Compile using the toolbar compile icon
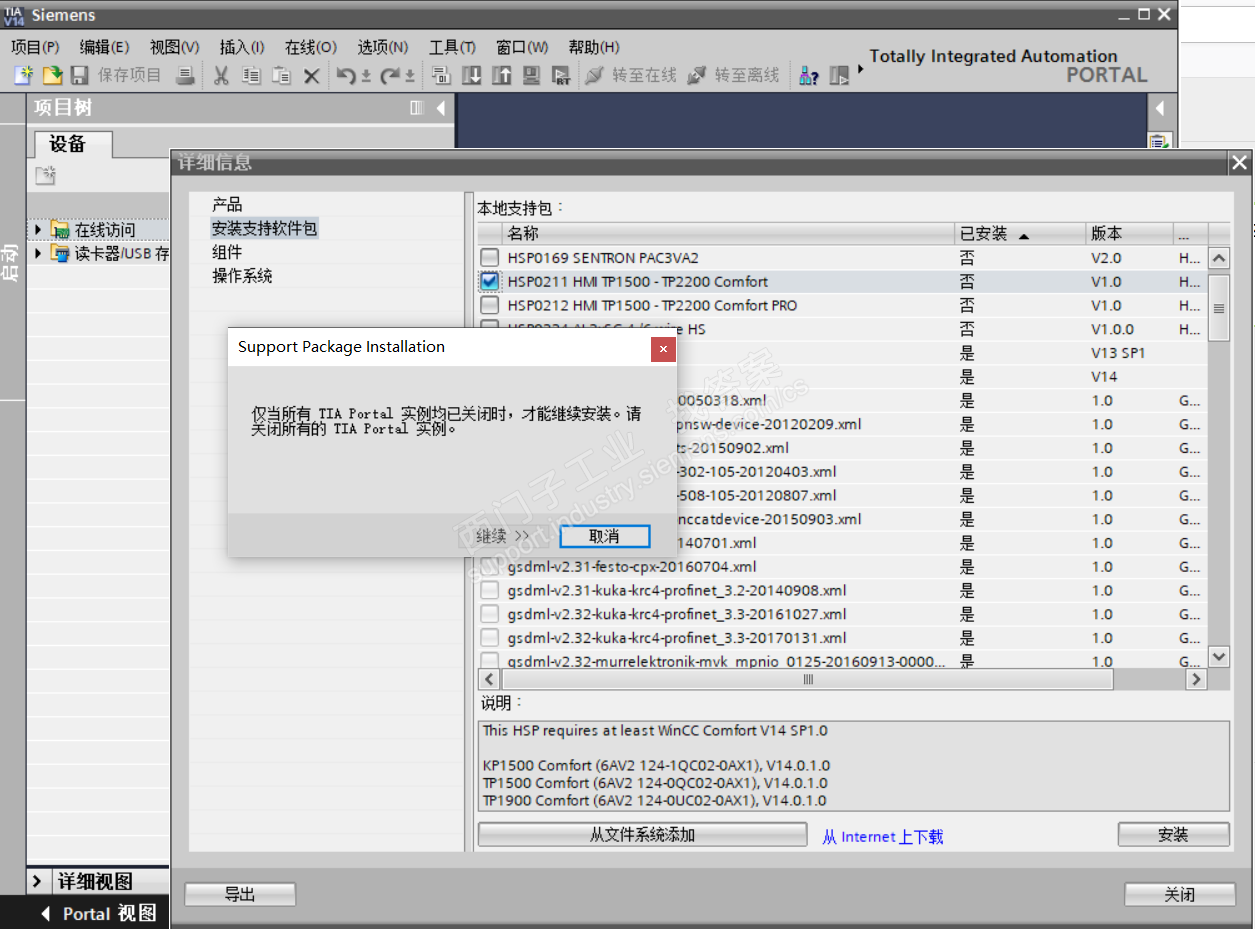Viewport: 1255px width, 929px height. point(441,75)
